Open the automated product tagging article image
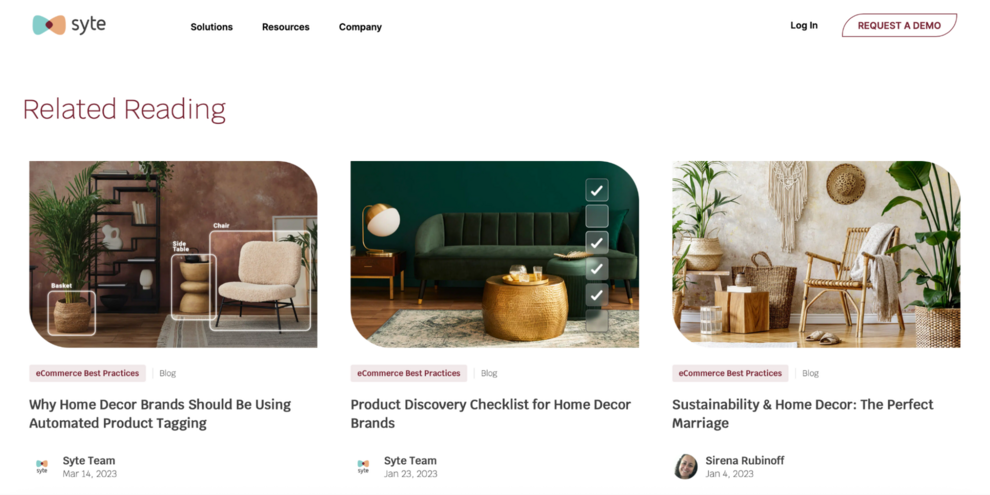 [173, 254]
